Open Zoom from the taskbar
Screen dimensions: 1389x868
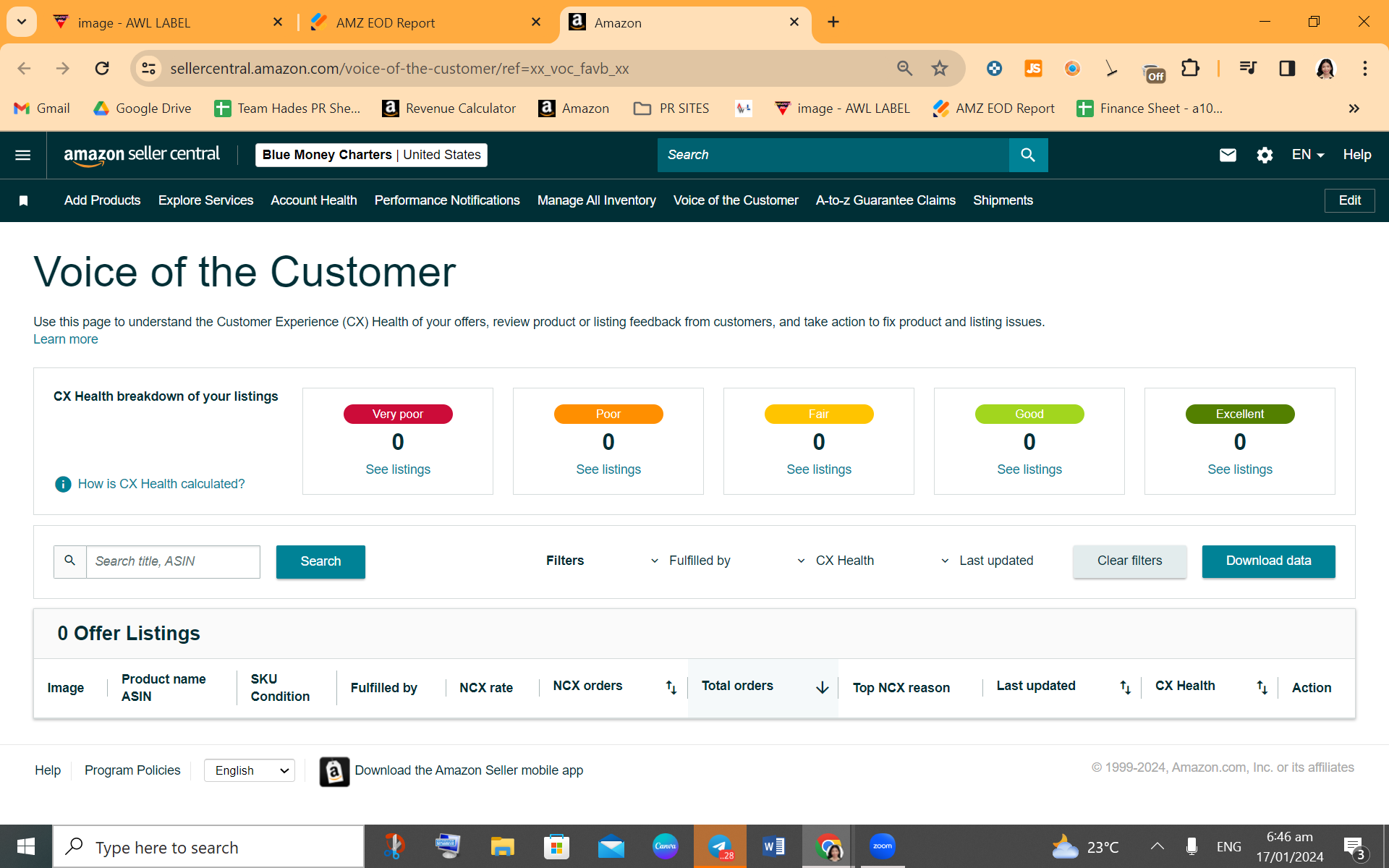pyautogui.click(x=883, y=846)
